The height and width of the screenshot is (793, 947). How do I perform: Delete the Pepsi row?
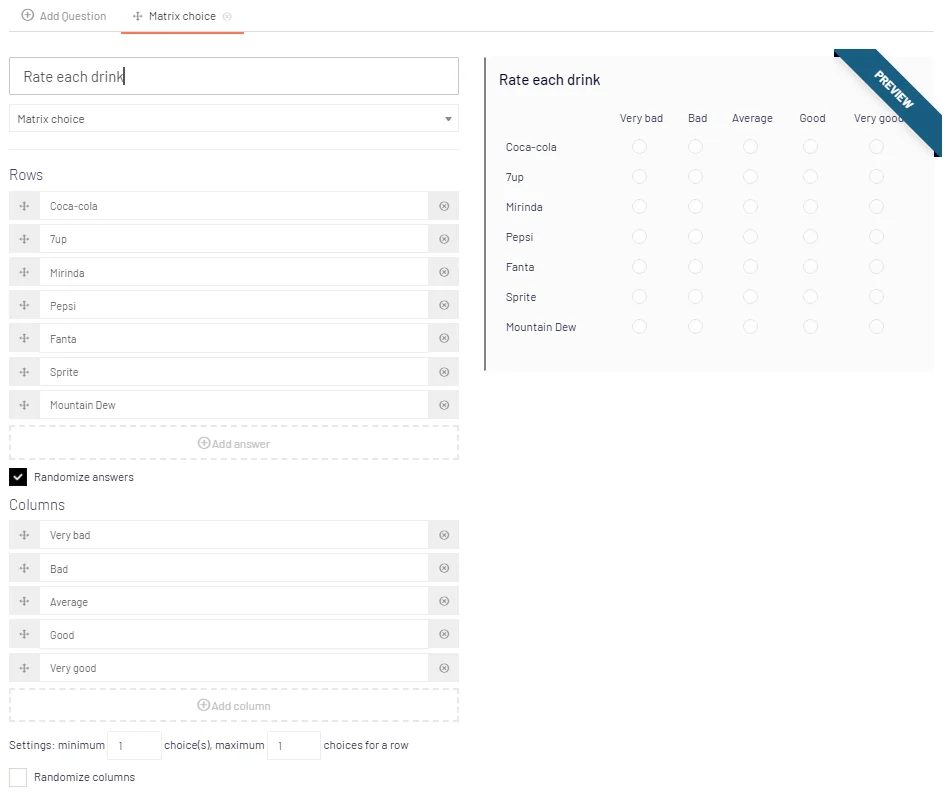tap(444, 306)
